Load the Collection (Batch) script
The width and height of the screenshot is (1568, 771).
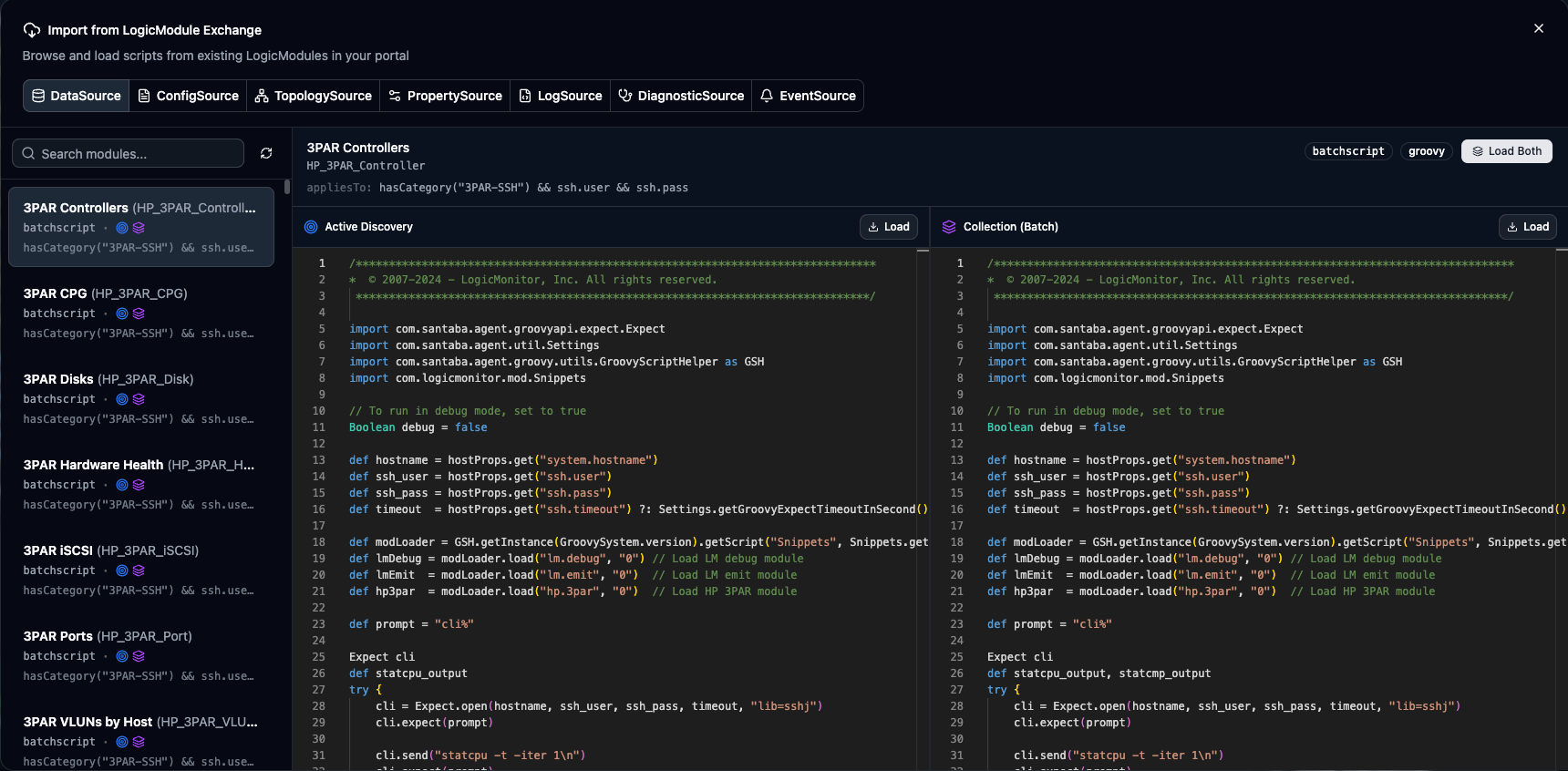1527,227
